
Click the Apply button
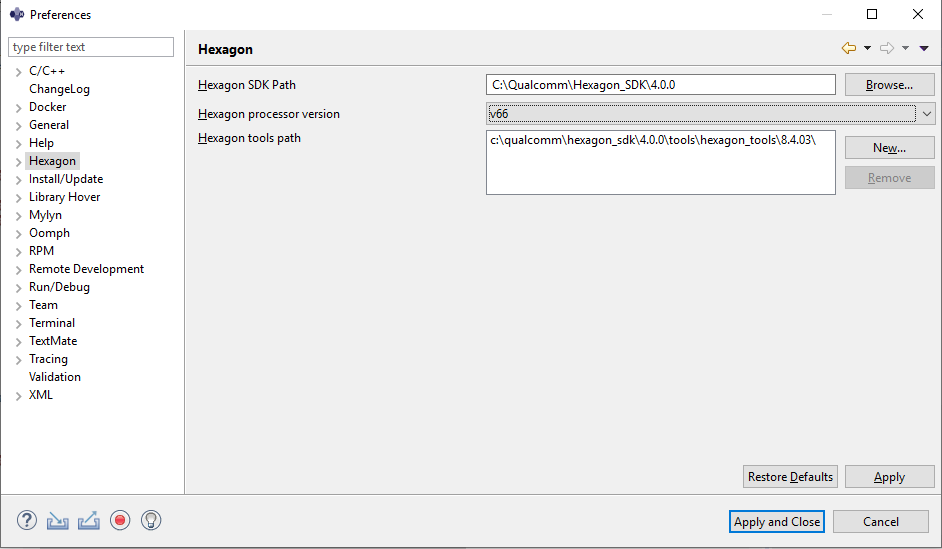pyautogui.click(x=889, y=477)
